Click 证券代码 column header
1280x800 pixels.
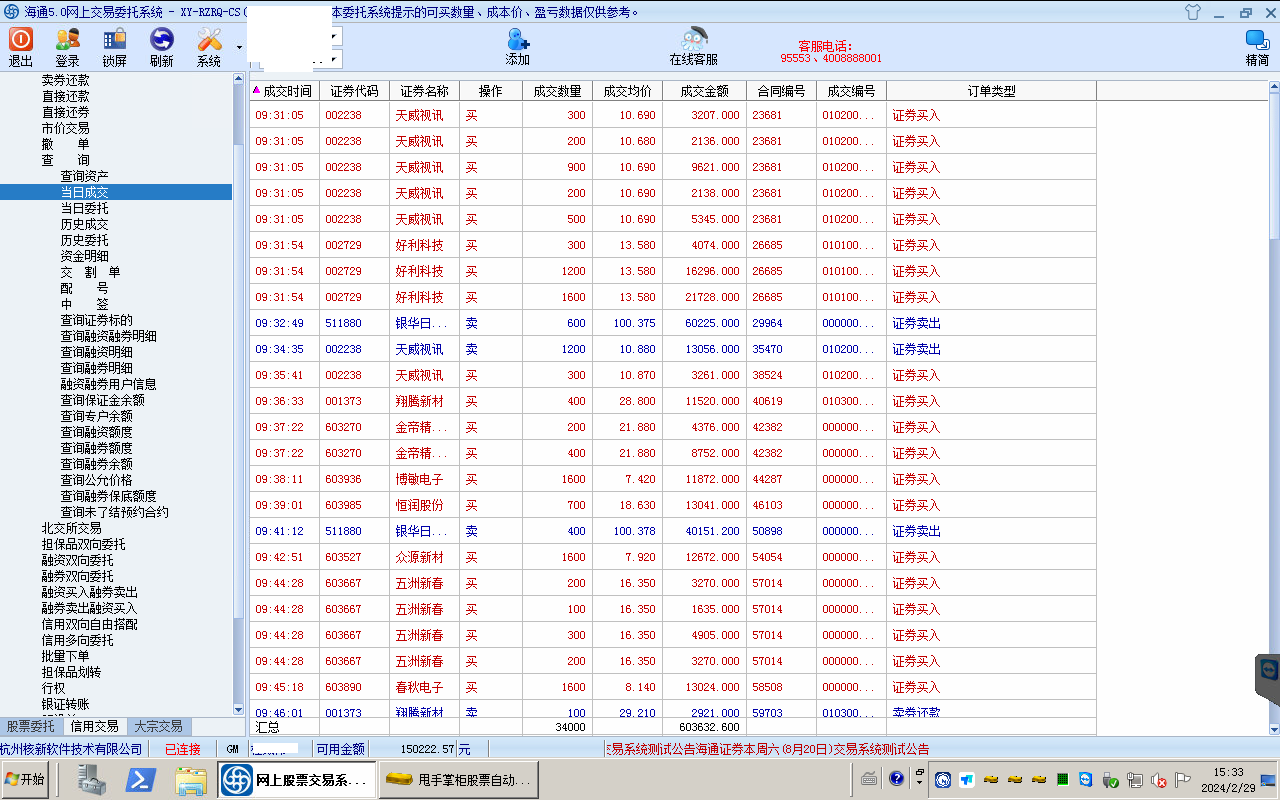click(354, 91)
